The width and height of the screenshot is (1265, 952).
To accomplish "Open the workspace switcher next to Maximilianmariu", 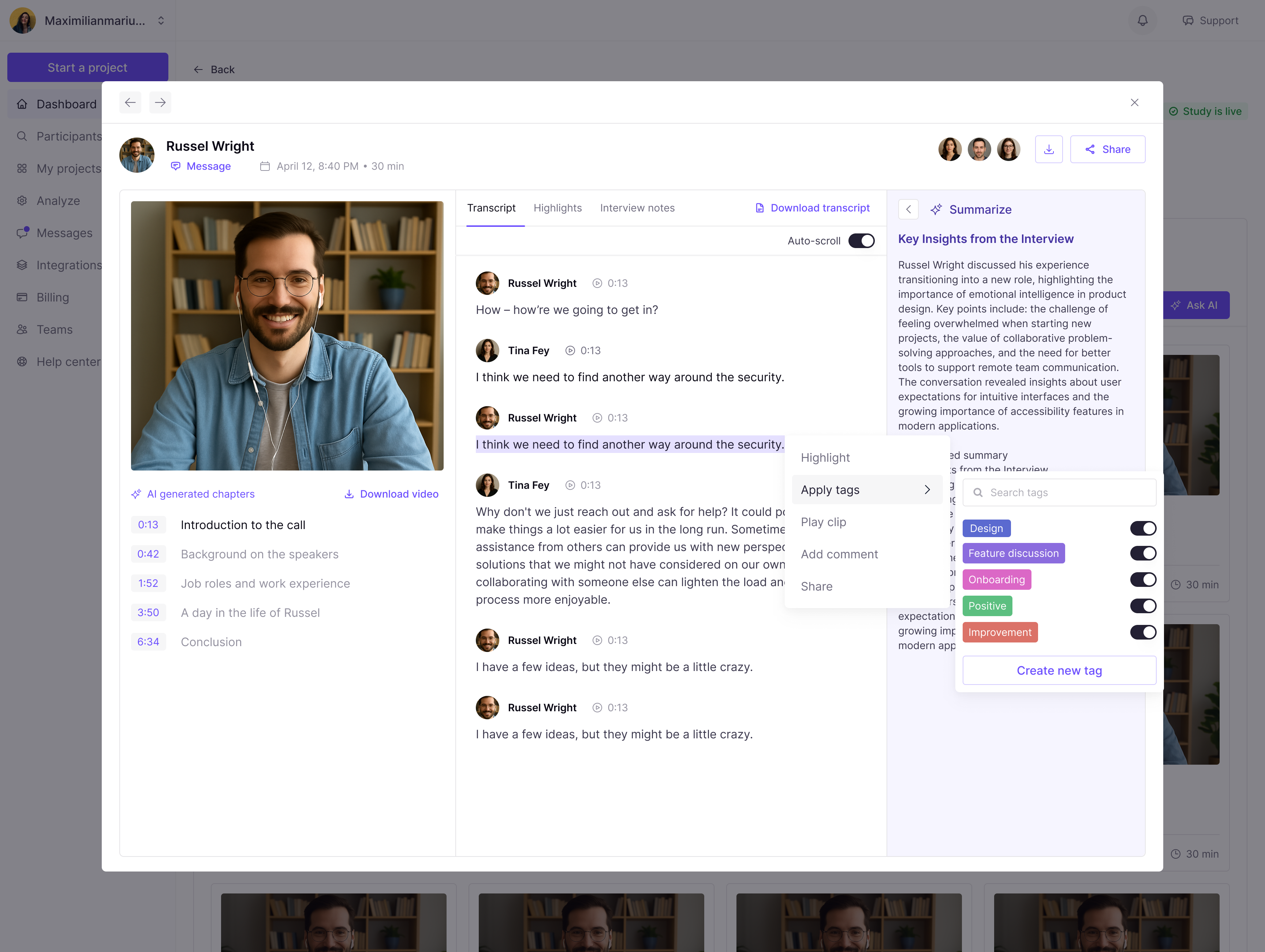I will coord(160,20).
